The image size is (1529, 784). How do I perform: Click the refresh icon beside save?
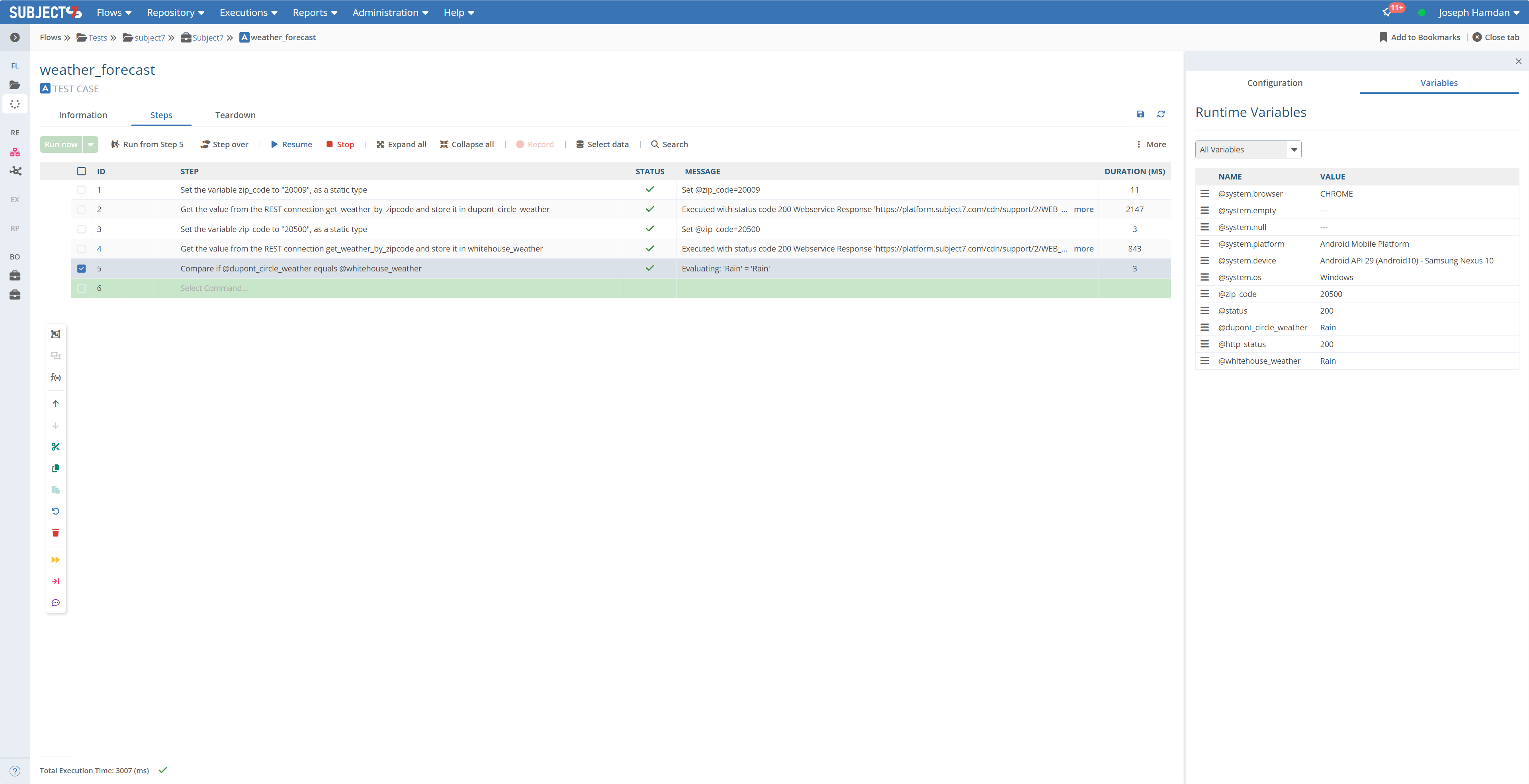1161,115
